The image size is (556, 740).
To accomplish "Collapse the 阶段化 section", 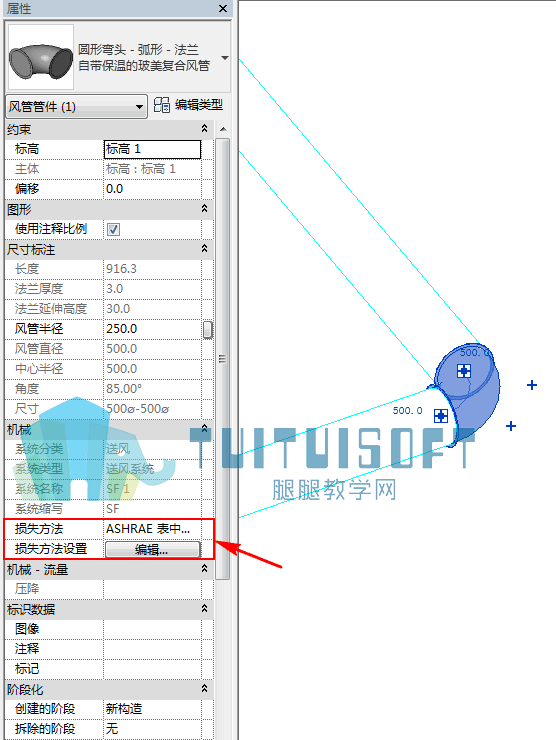I will 204,689.
